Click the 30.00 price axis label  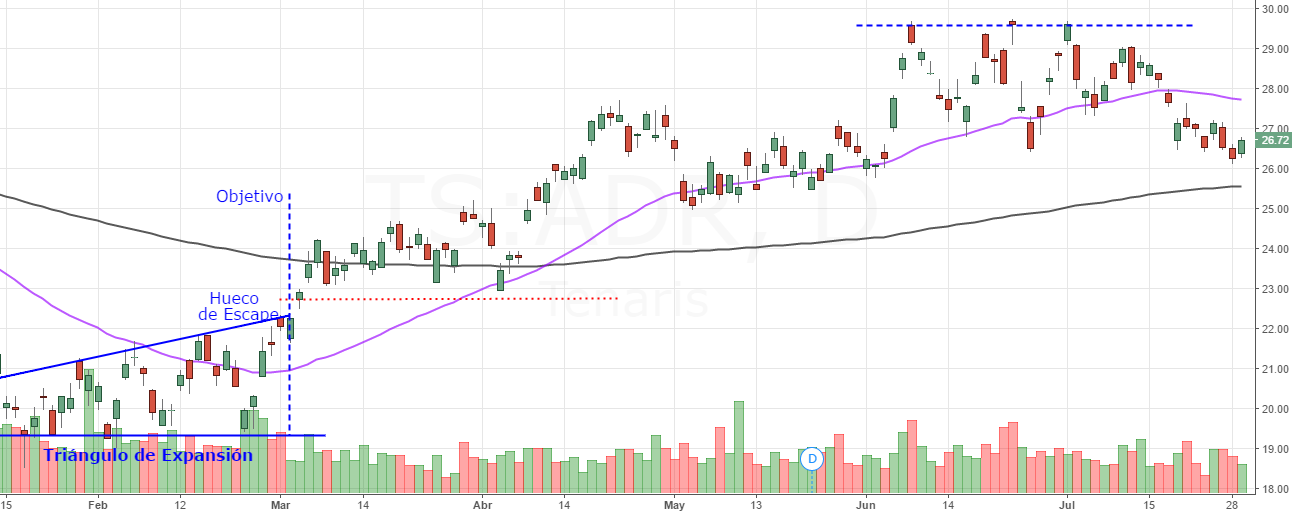[x=1273, y=9]
